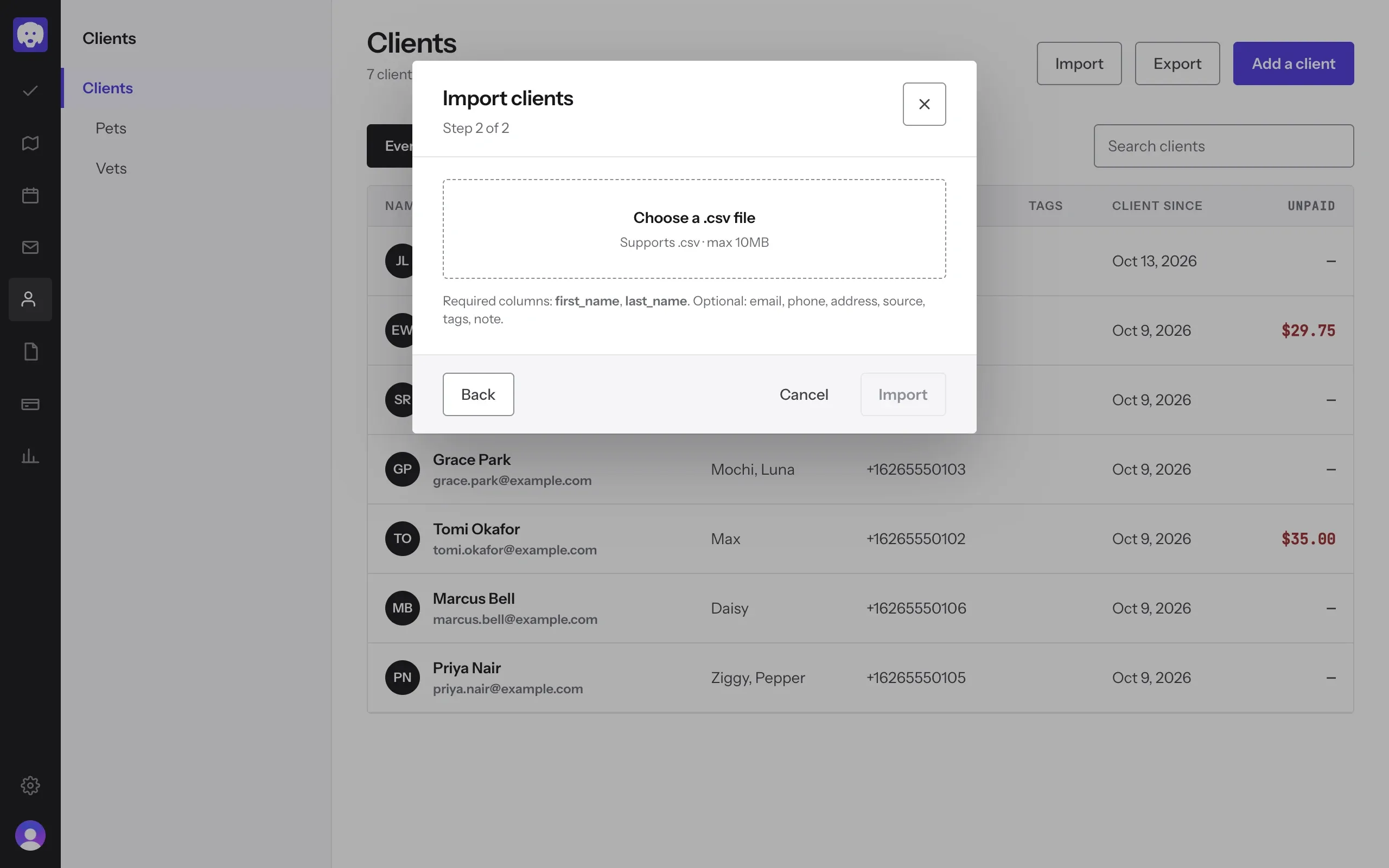Click the Import button in page header
This screenshot has height=868, width=1389.
(x=1079, y=63)
